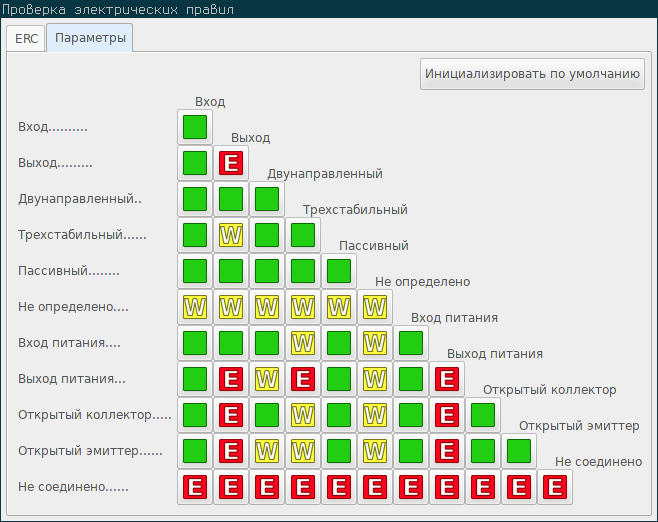The height and width of the screenshot is (522, 658).
Task: Click warning in Выход питания row, Двунаправленный column
Action: click(x=267, y=379)
